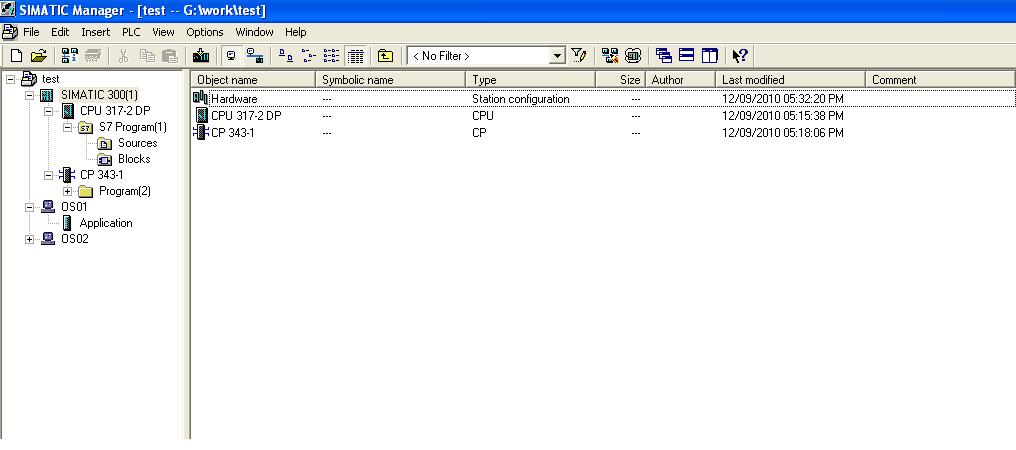Screen dimensions: 1016x450
Task: Click the SIMATIC Manager document menu icon
Action: (10, 32)
